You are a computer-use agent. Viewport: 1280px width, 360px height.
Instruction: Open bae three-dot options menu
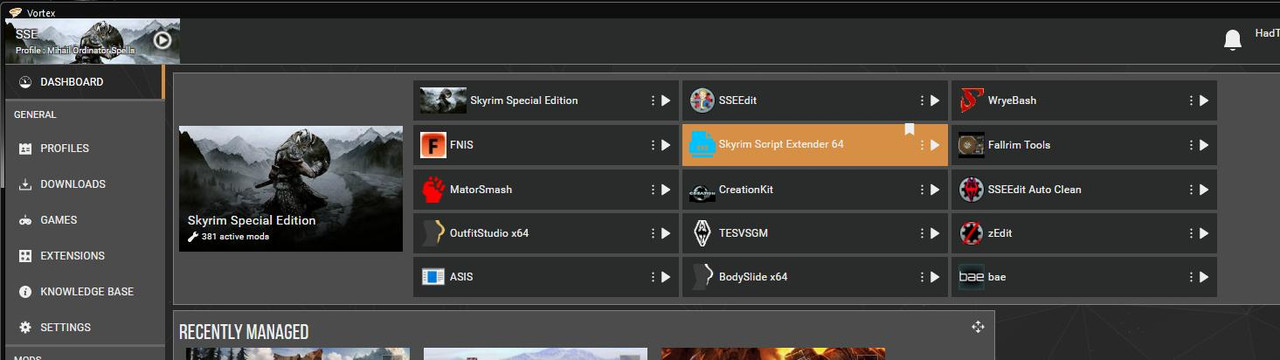coord(1192,277)
